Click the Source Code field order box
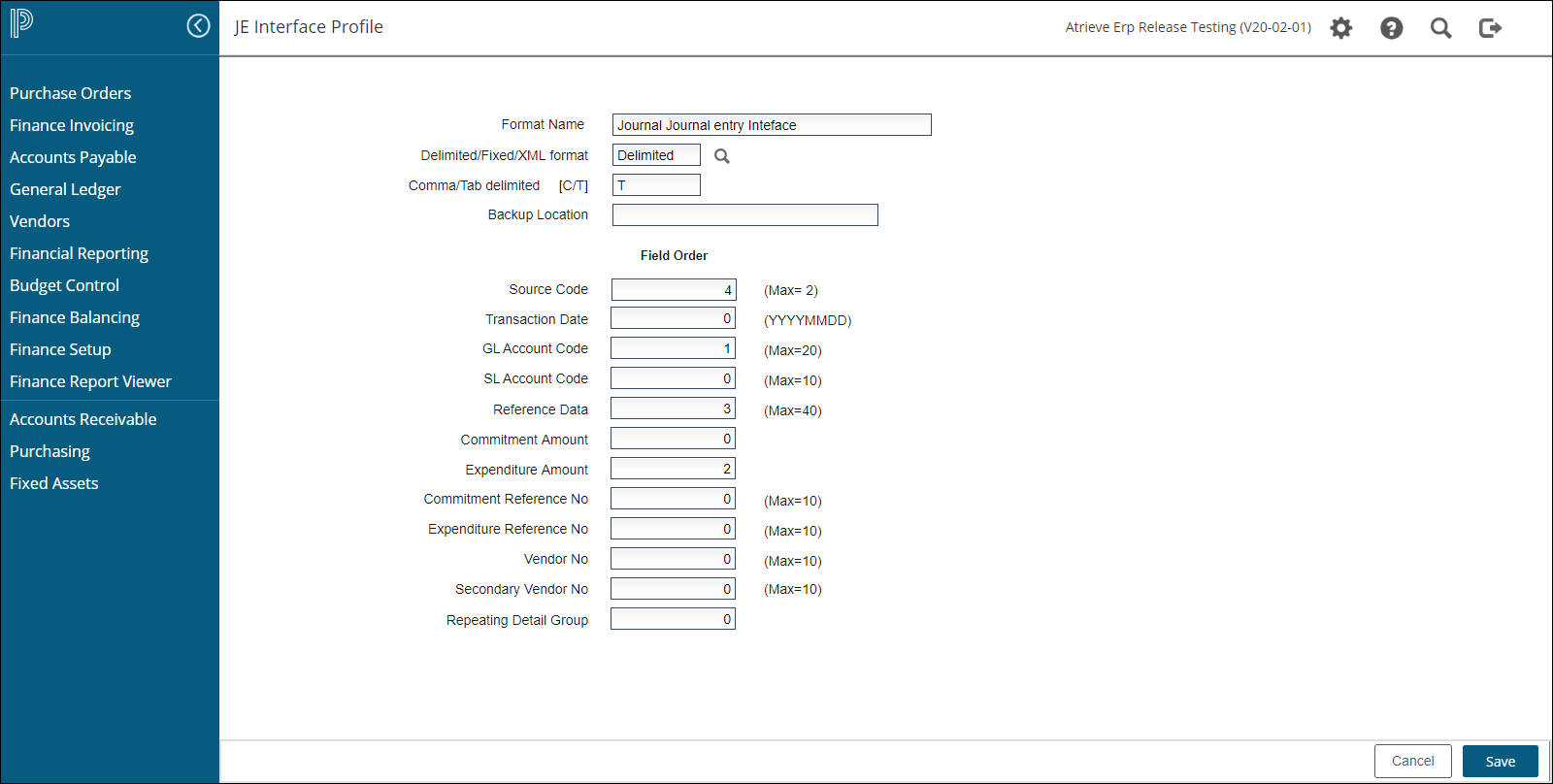Screen dimensions: 1553x784 click(673, 290)
